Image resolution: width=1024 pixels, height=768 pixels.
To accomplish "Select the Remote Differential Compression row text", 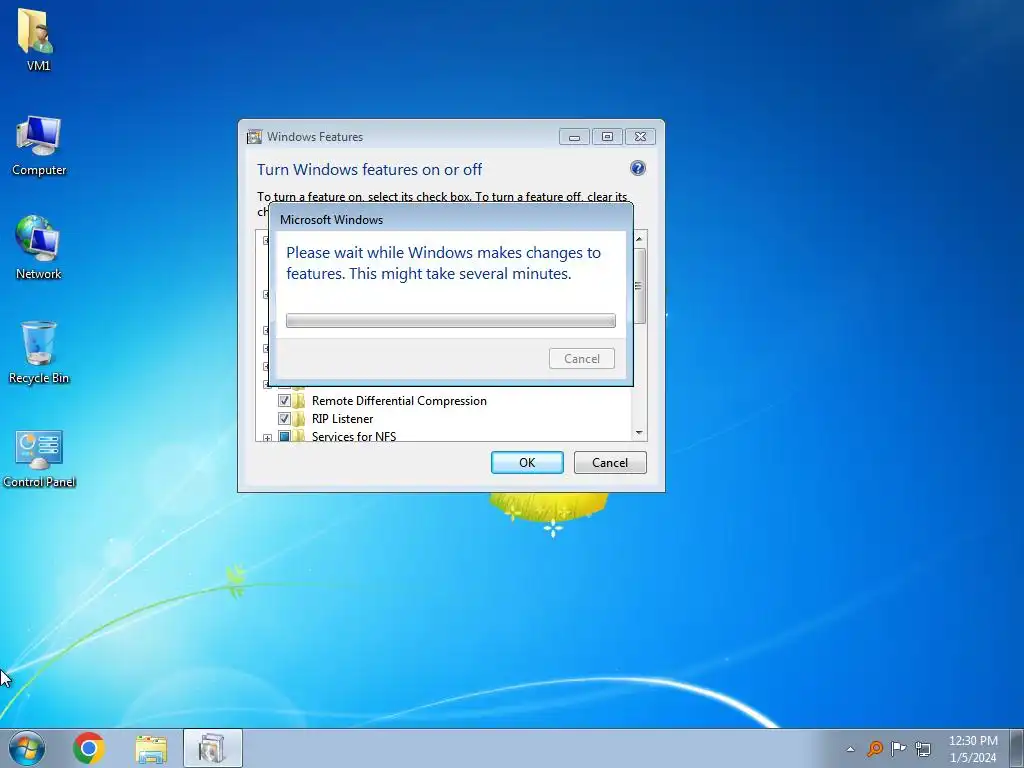I will [x=399, y=401].
